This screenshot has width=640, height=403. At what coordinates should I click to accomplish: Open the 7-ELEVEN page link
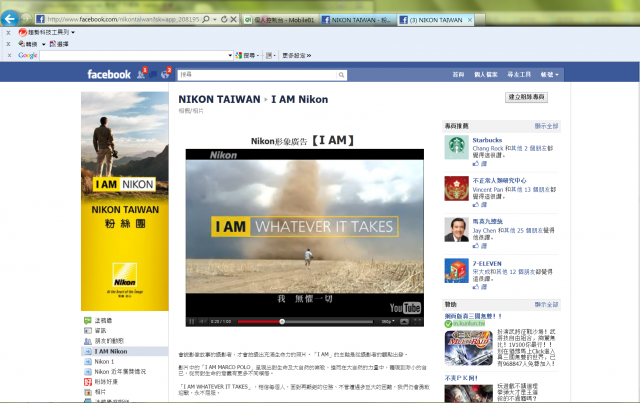[487, 264]
